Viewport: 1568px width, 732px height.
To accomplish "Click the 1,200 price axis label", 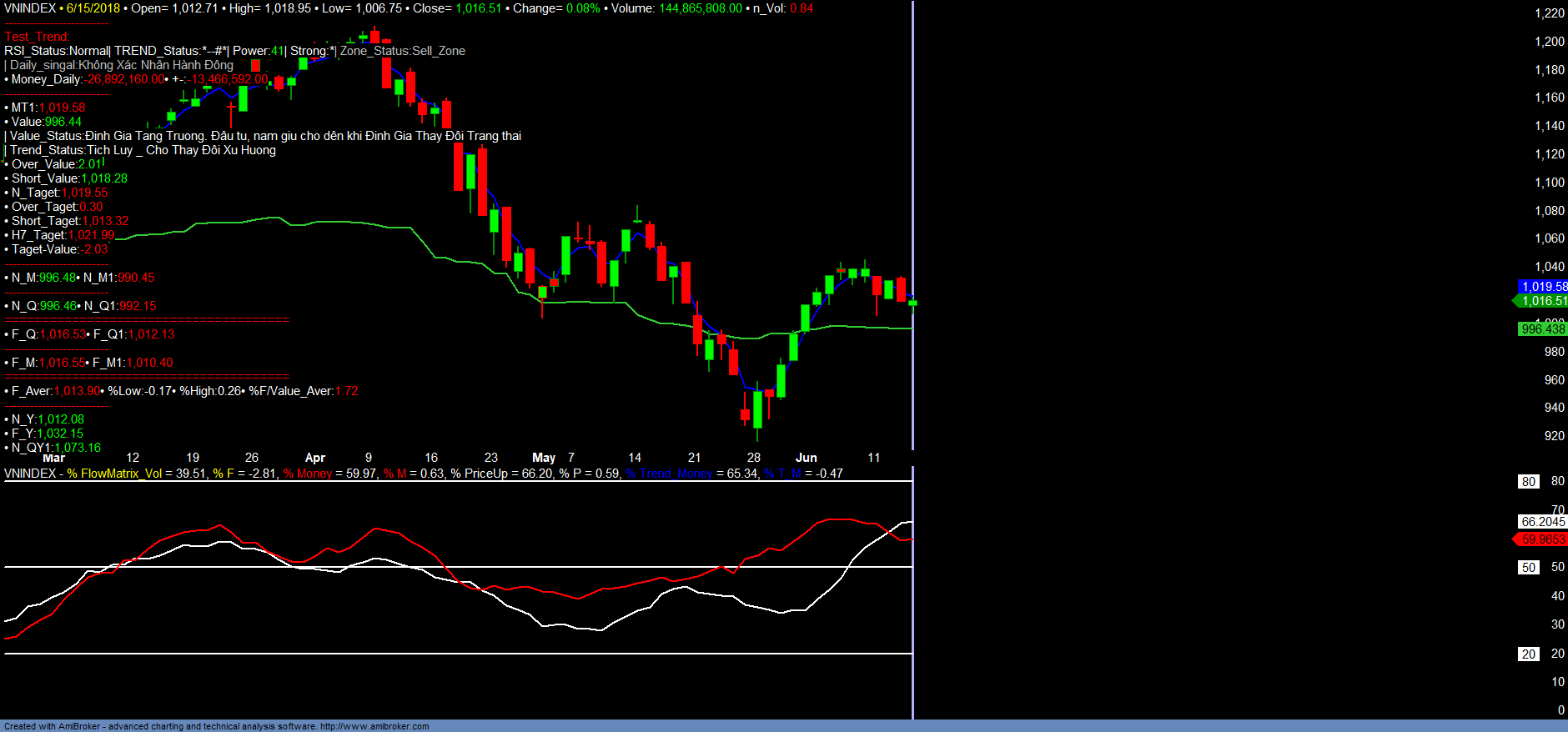I will point(1550,42).
